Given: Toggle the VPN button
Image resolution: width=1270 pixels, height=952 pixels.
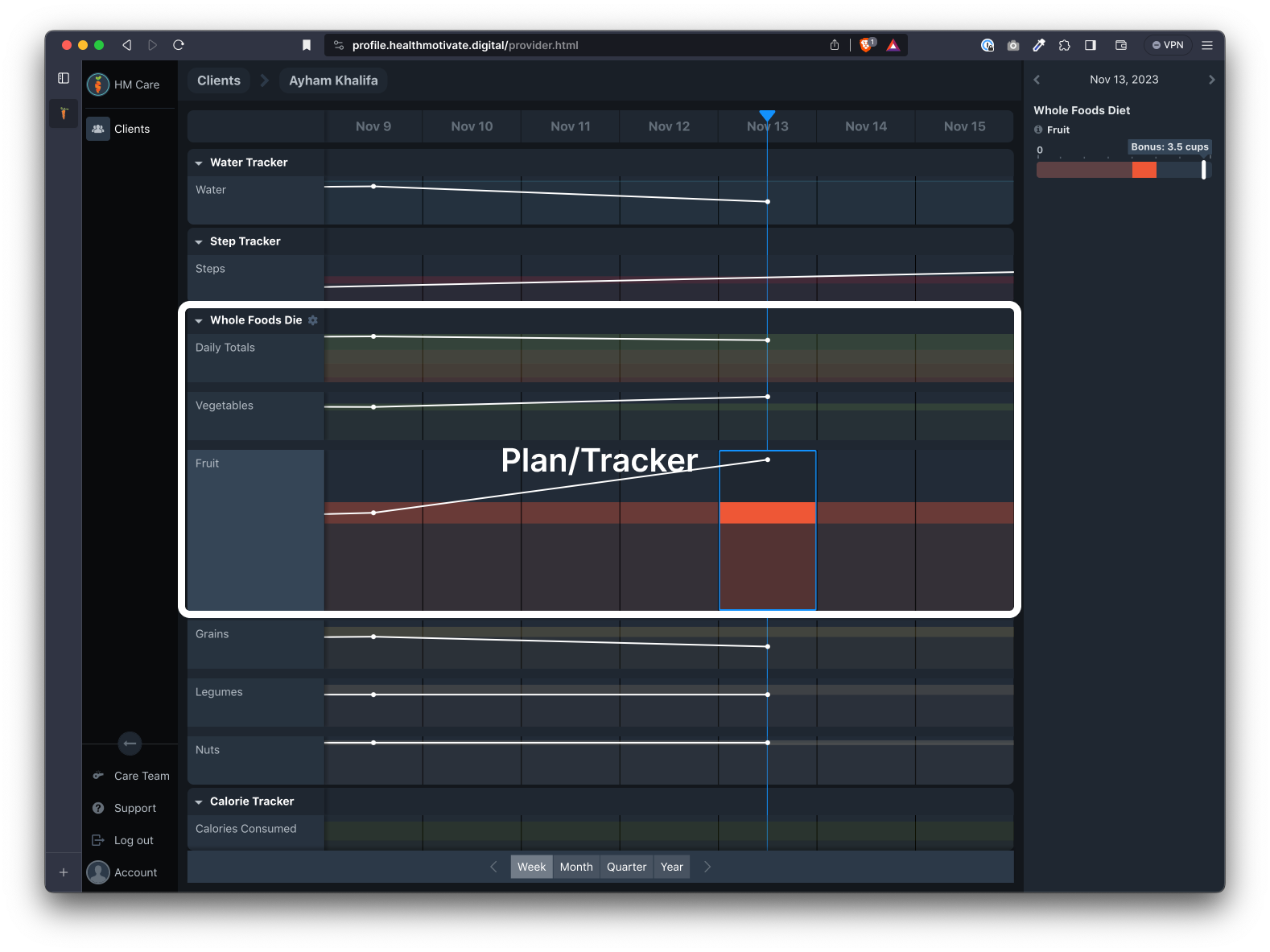Looking at the screenshot, I should 1168,45.
